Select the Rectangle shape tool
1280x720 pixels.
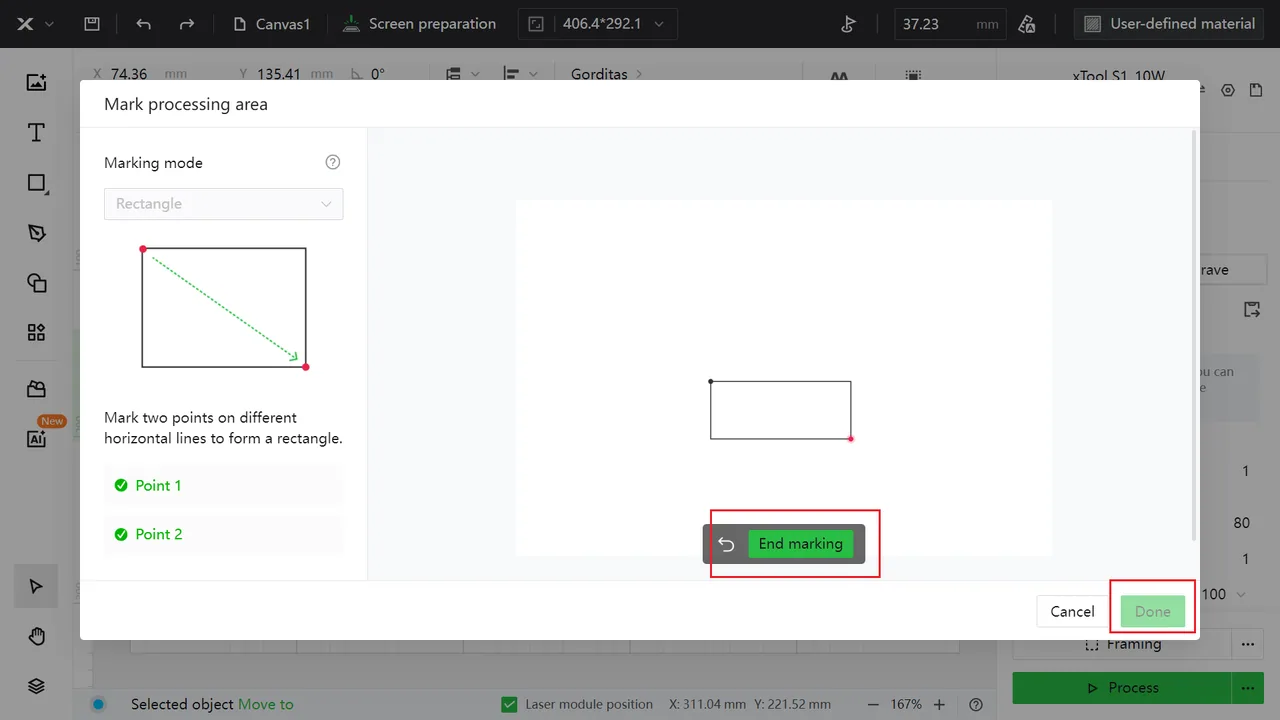coord(36,183)
